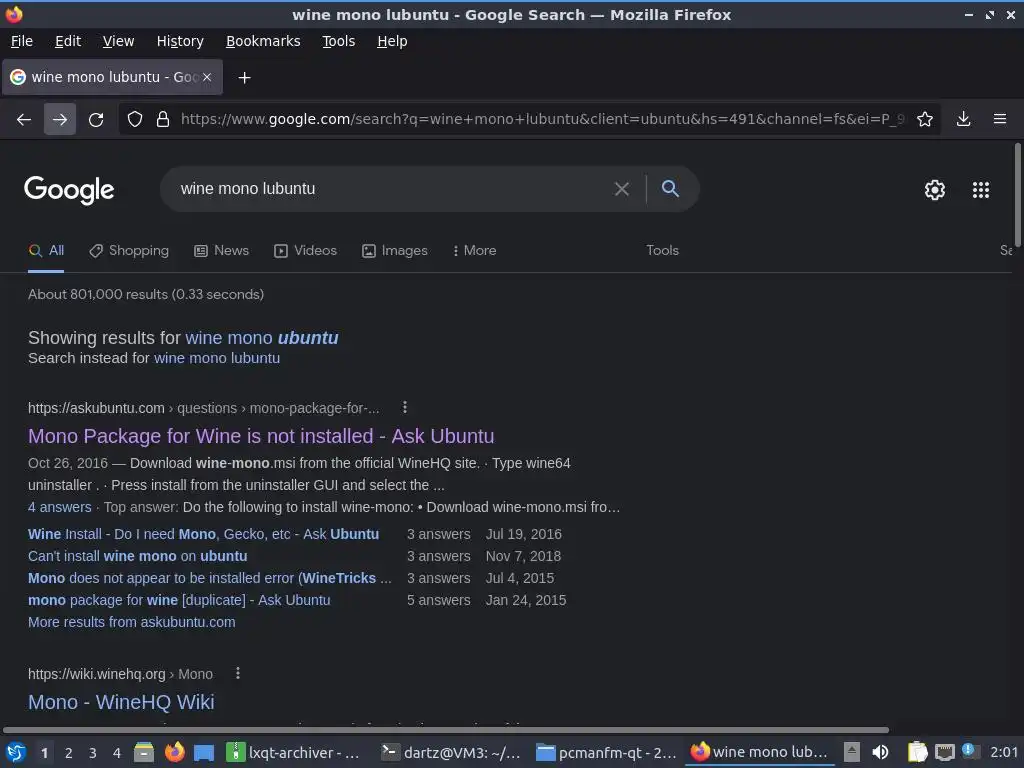Open Google quick settings gear
This screenshot has width=1024, height=768.
point(935,190)
